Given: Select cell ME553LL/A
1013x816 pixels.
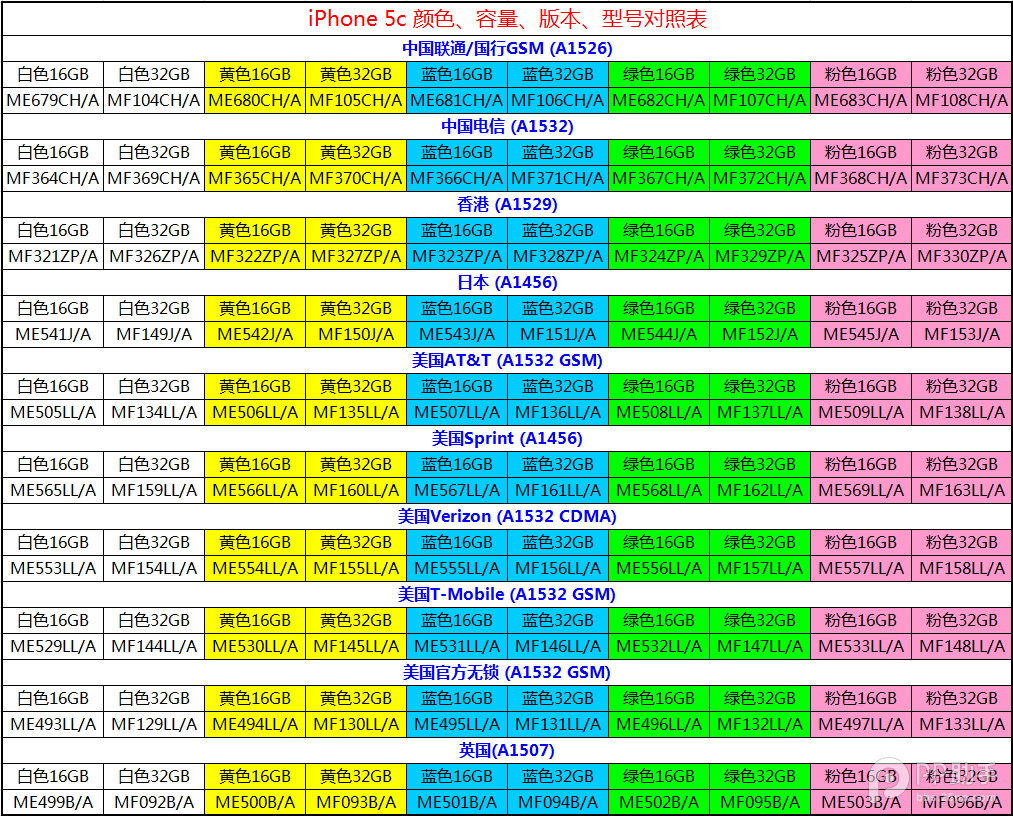Looking at the screenshot, I should point(53,569).
